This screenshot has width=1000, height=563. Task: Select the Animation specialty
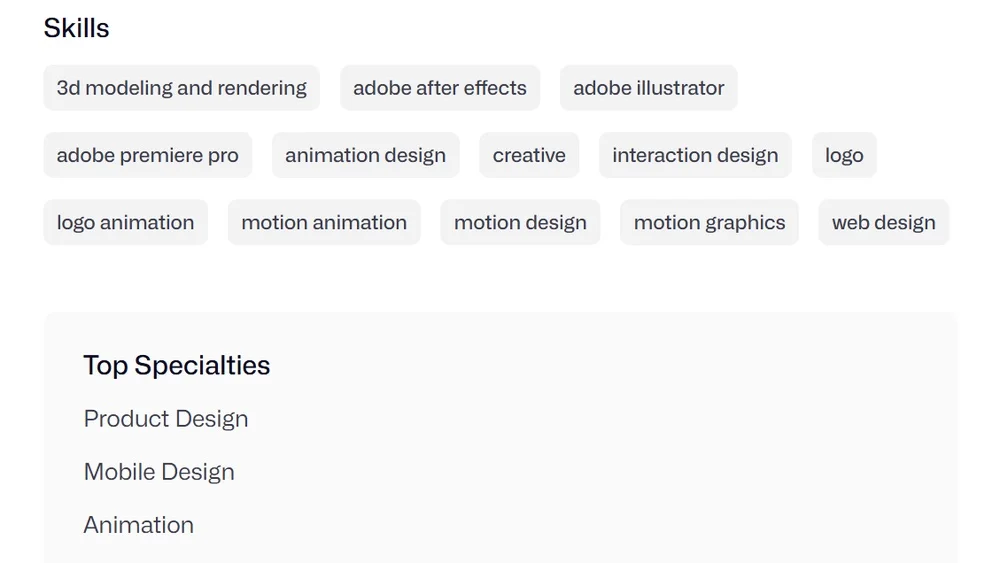coord(139,525)
